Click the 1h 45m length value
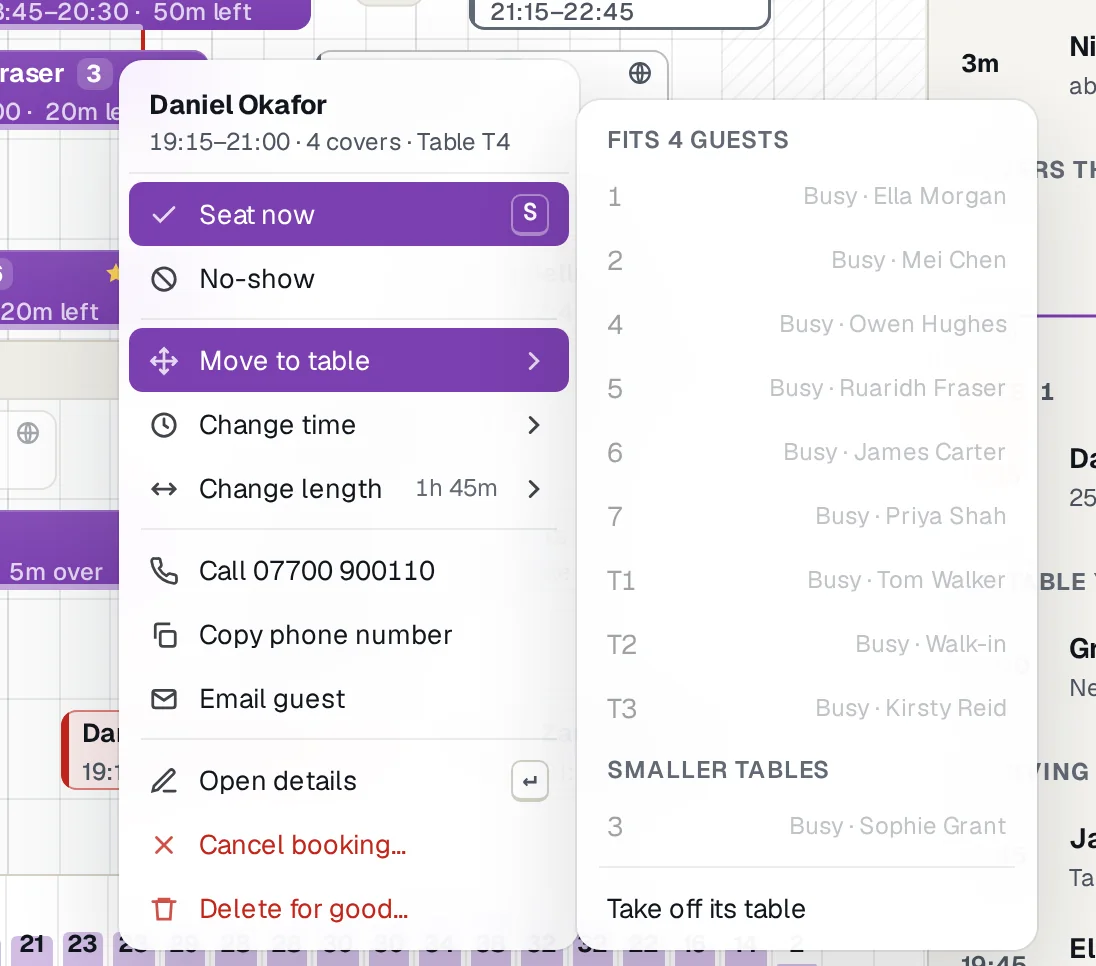This screenshot has height=966, width=1096. (456, 488)
